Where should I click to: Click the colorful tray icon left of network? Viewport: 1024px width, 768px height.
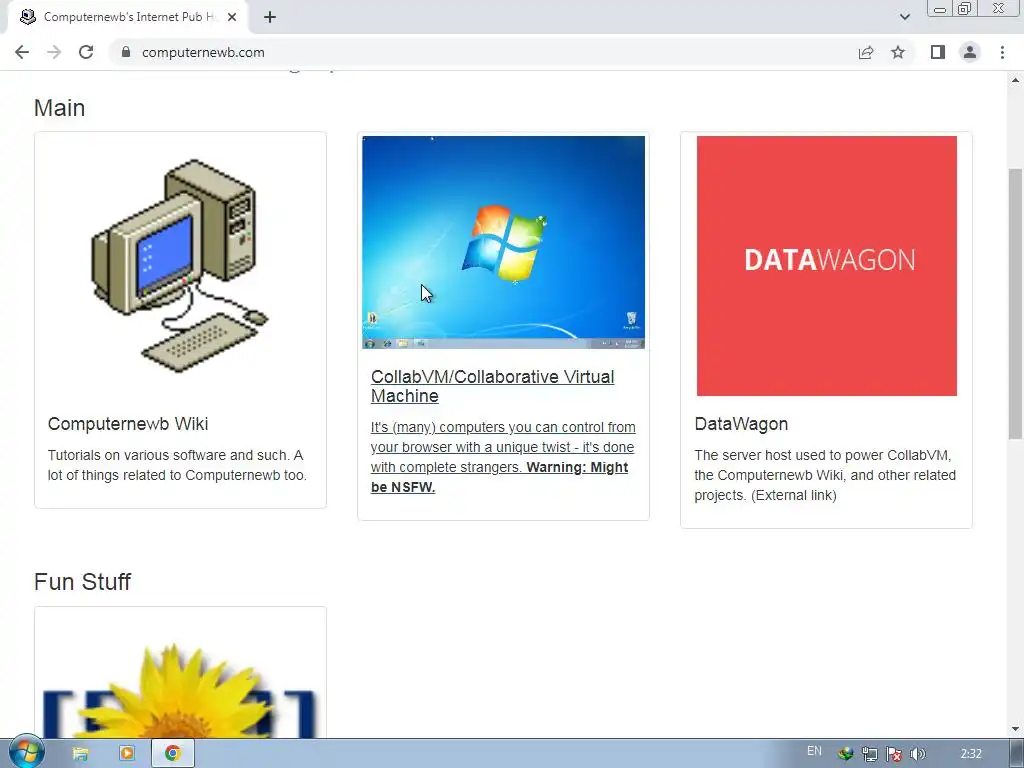[x=846, y=754]
